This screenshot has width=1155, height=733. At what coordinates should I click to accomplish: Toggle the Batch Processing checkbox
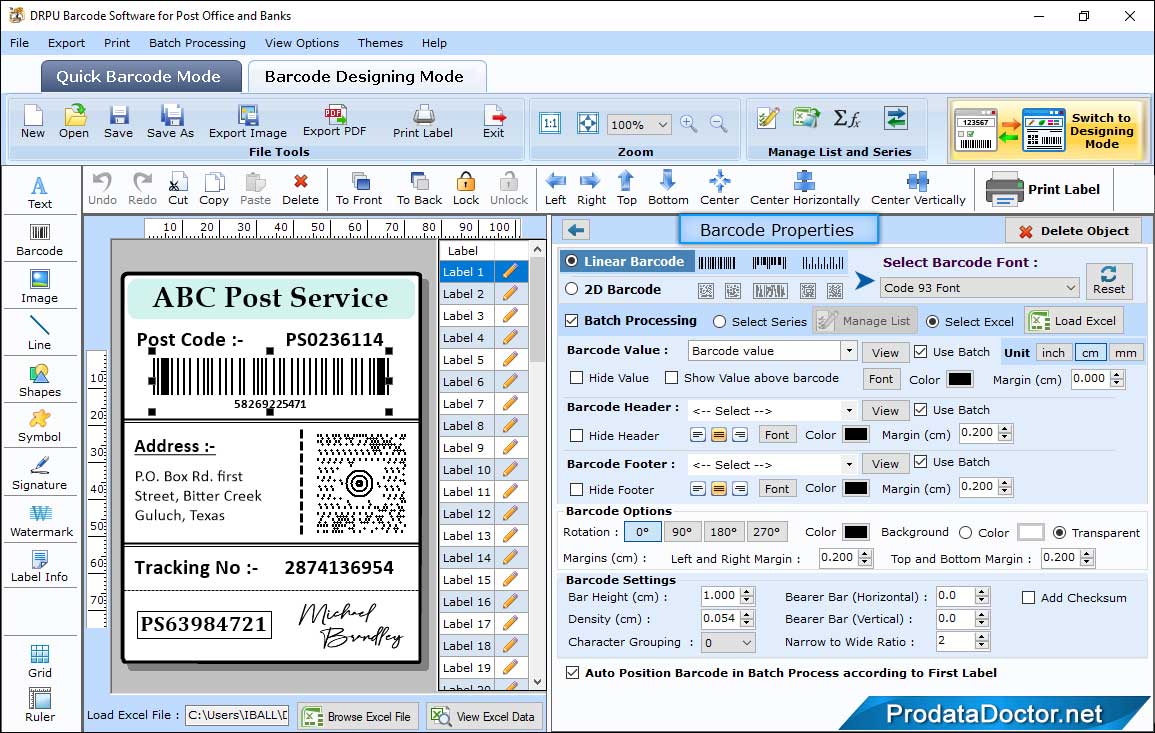click(572, 320)
